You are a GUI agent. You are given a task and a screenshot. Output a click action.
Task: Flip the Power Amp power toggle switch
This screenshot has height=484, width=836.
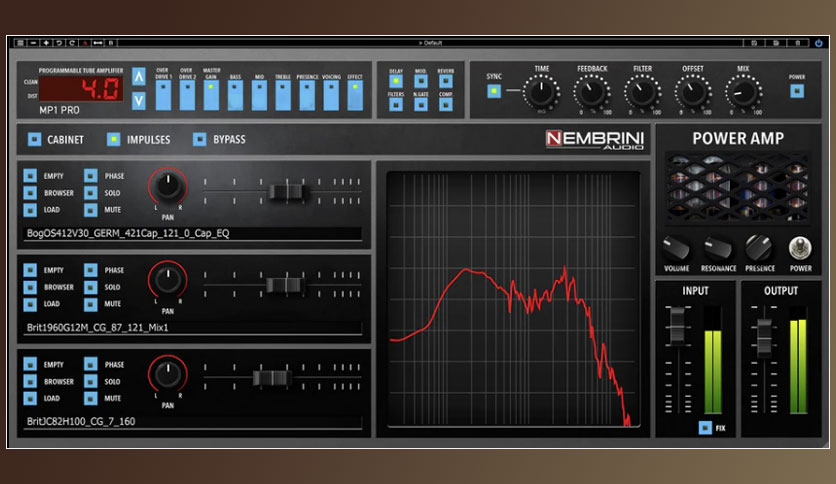tap(800, 248)
